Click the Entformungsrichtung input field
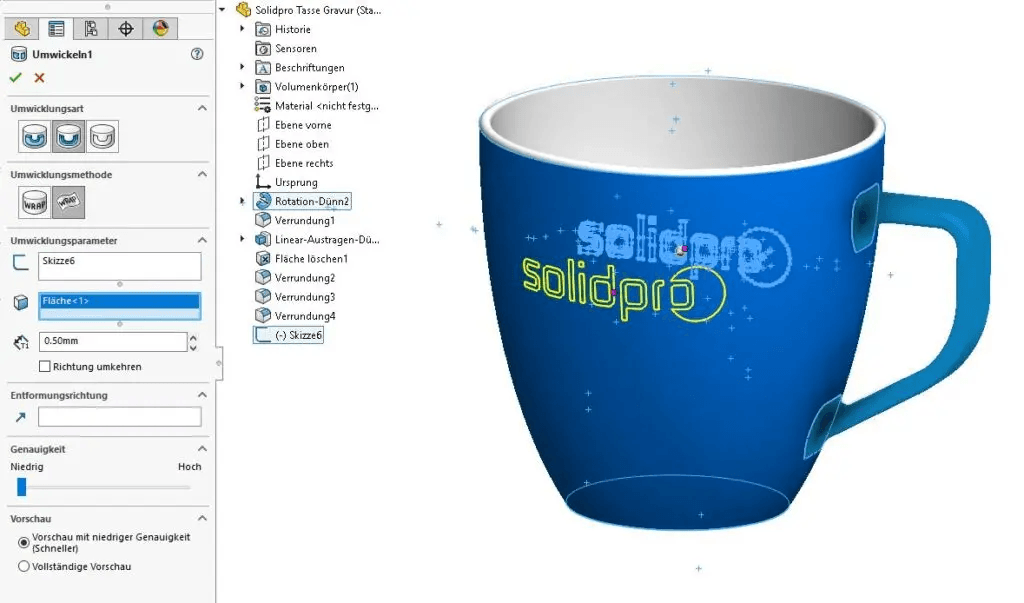Viewport: 1024px width, 603px height. tap(119, 417)
